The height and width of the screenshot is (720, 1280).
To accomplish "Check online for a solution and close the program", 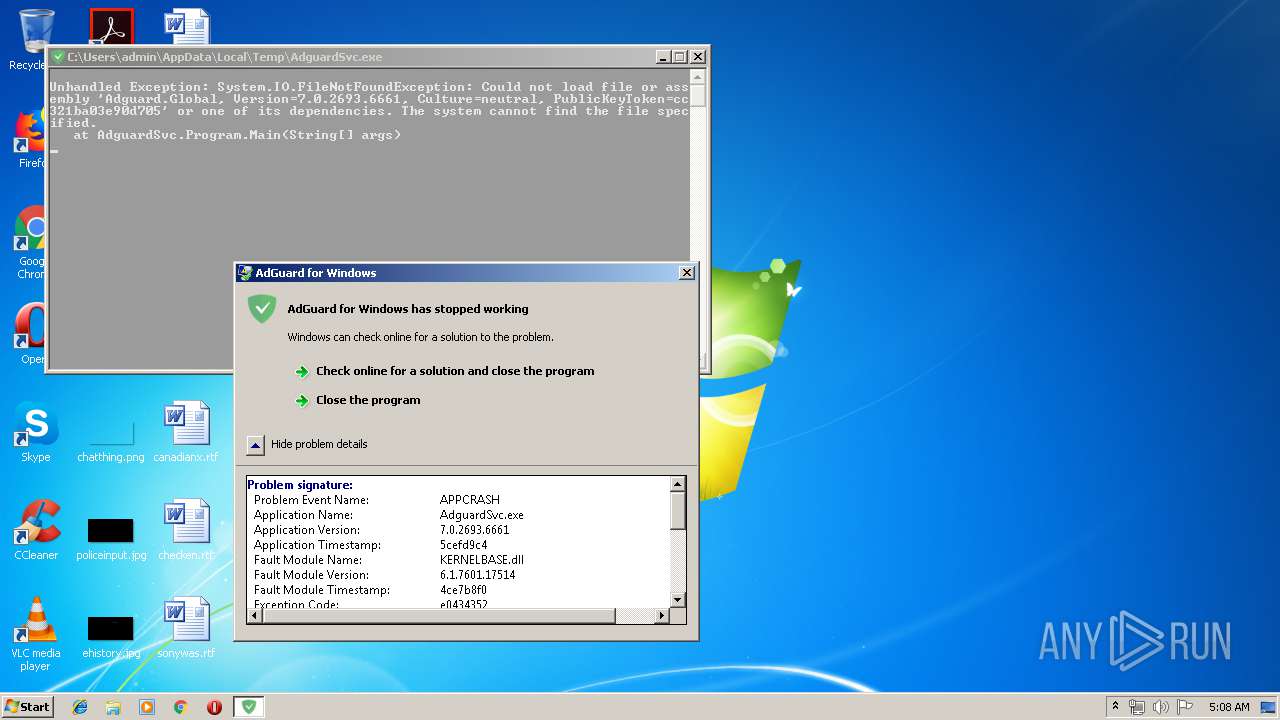I will (455, 371).
